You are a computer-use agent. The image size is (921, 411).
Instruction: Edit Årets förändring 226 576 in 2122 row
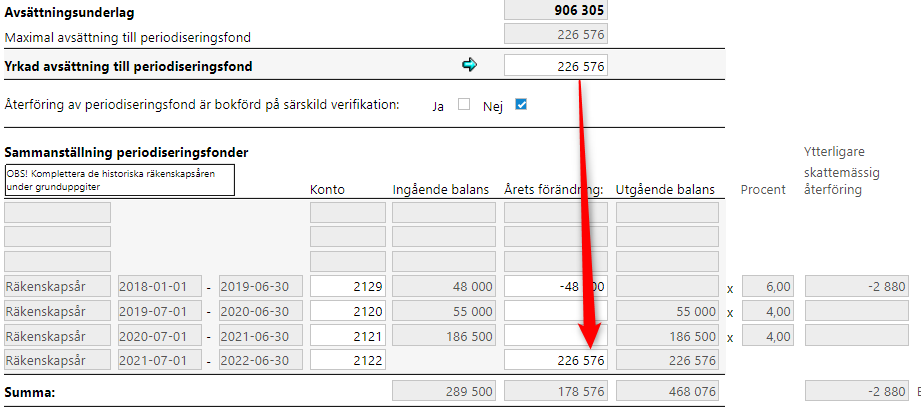point(555,360)
